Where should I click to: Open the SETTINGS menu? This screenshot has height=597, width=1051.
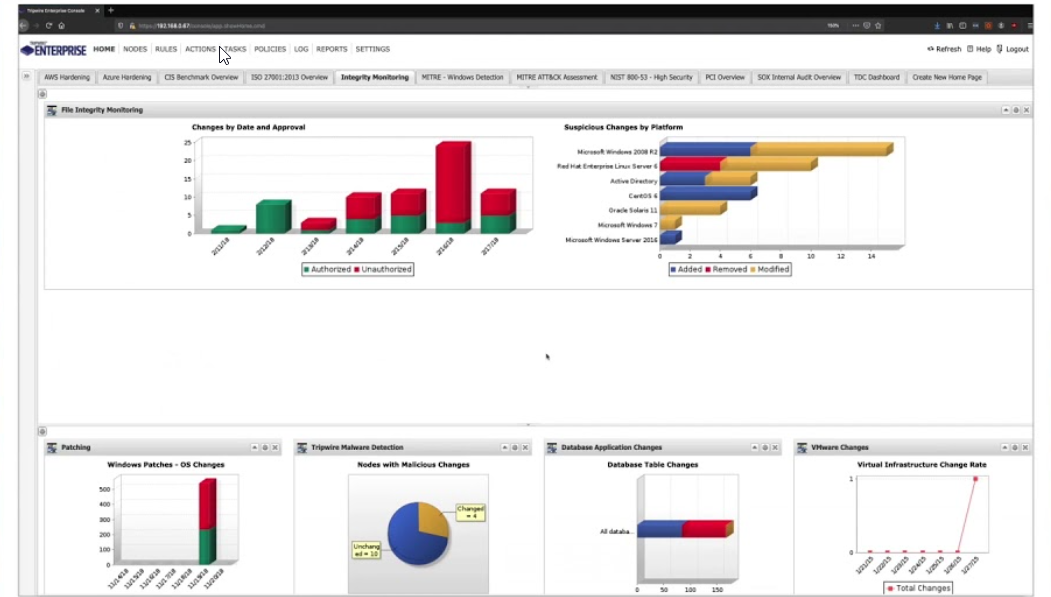click(373, 49)
